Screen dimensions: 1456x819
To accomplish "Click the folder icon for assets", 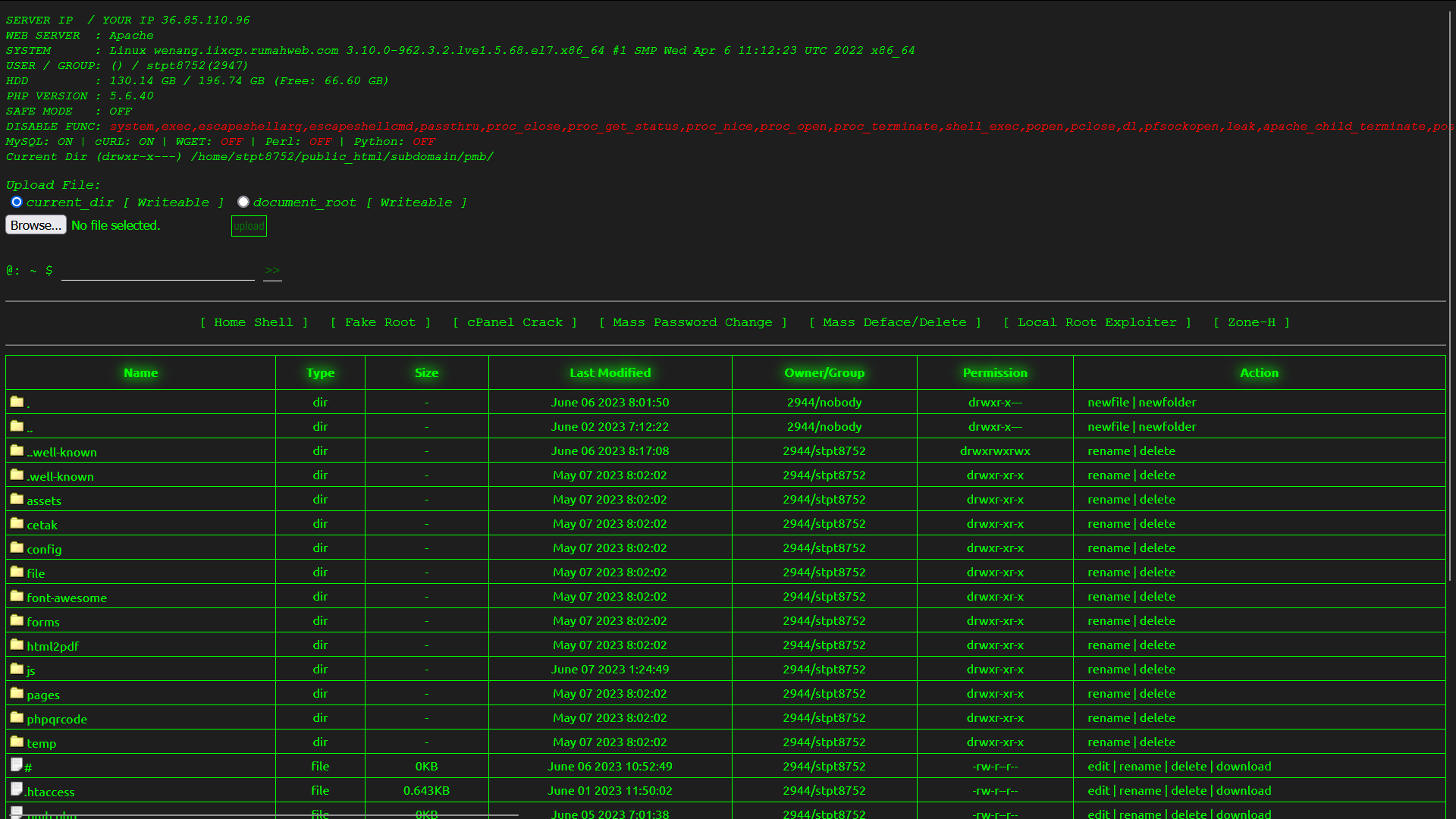I will [17, 499].
